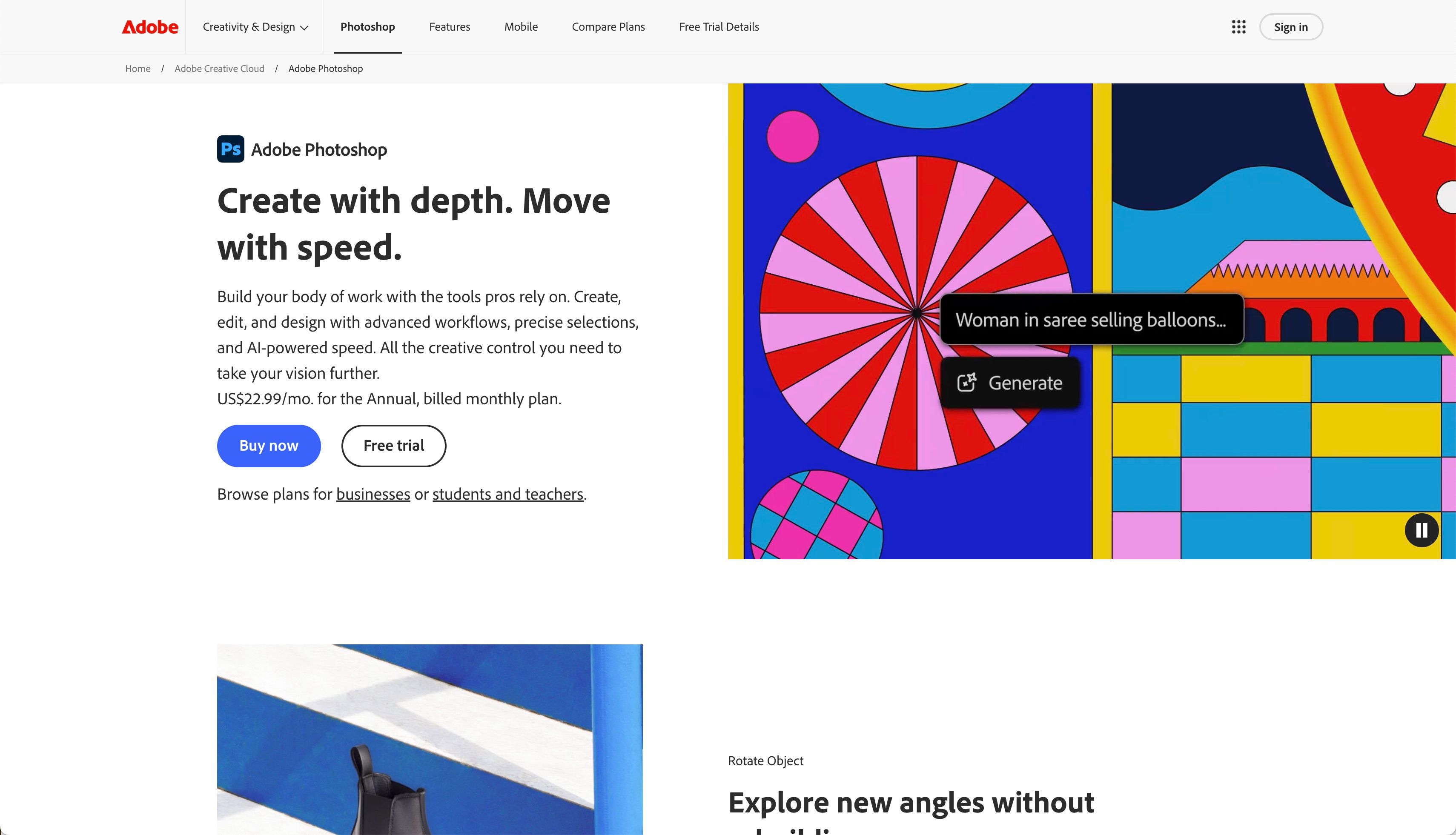Open the Features tab
The image size is (1456, 835).
coord(450,27)
